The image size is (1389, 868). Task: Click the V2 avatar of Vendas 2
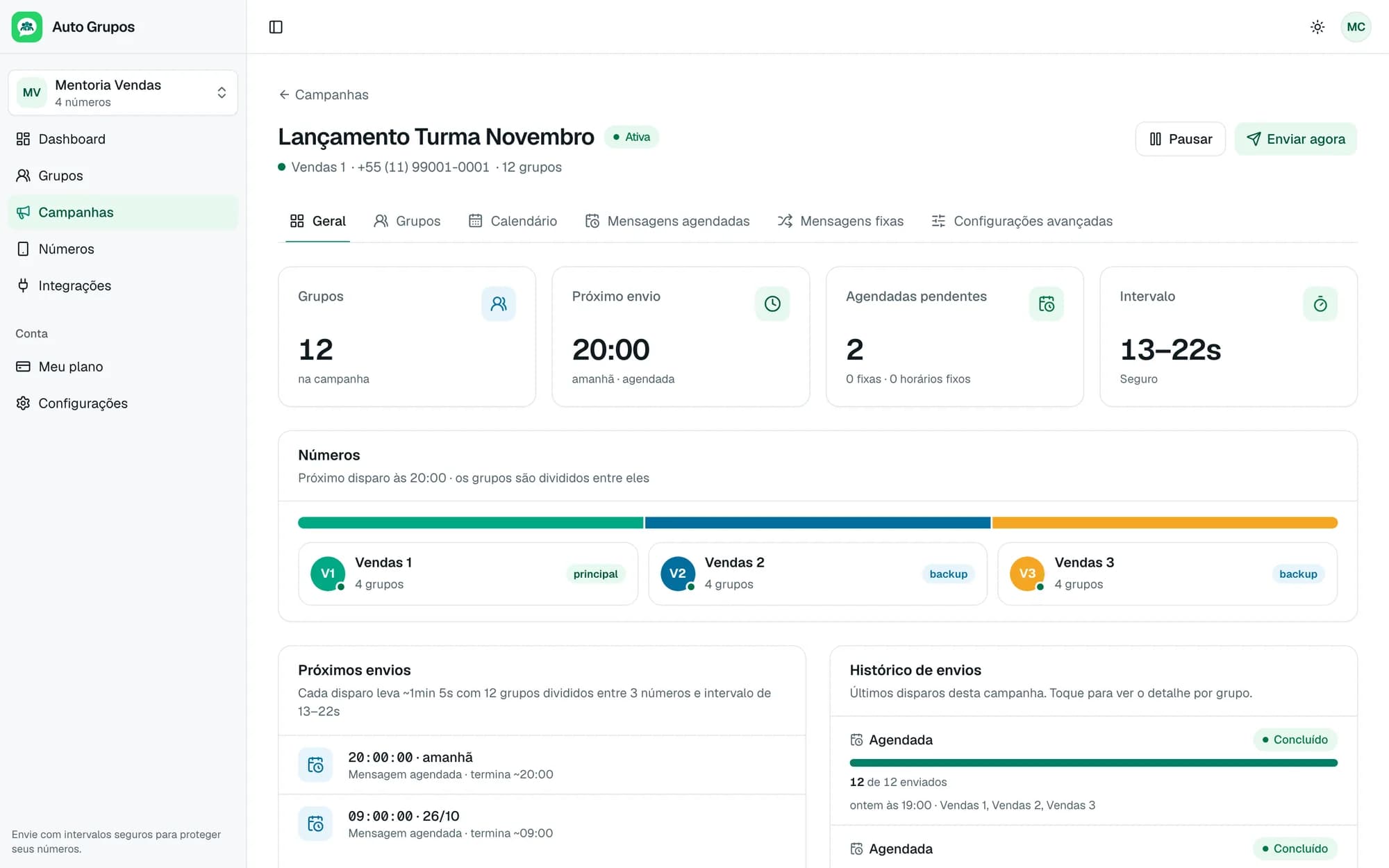pyautogui.click(x=678, y=574)
